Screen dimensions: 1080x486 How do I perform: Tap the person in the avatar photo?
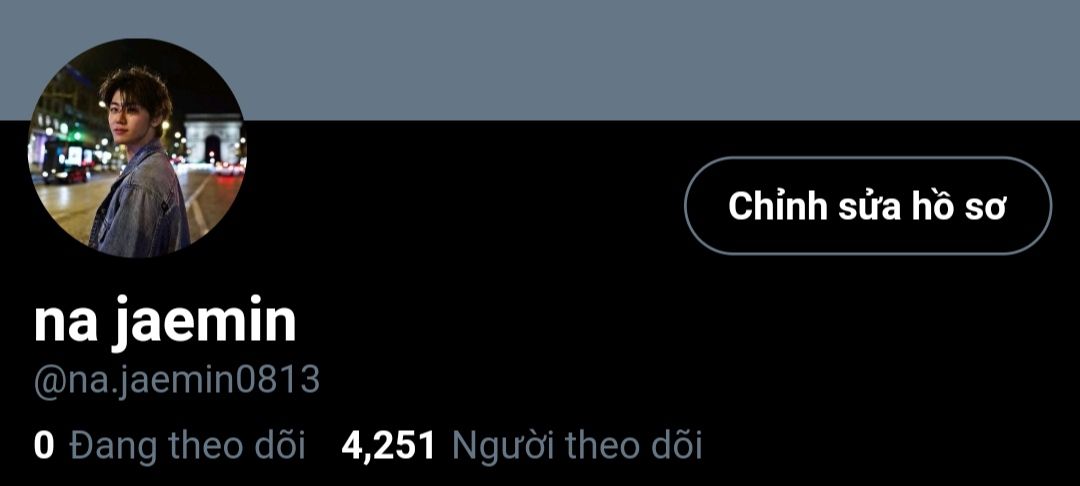(x=141, y=165)
